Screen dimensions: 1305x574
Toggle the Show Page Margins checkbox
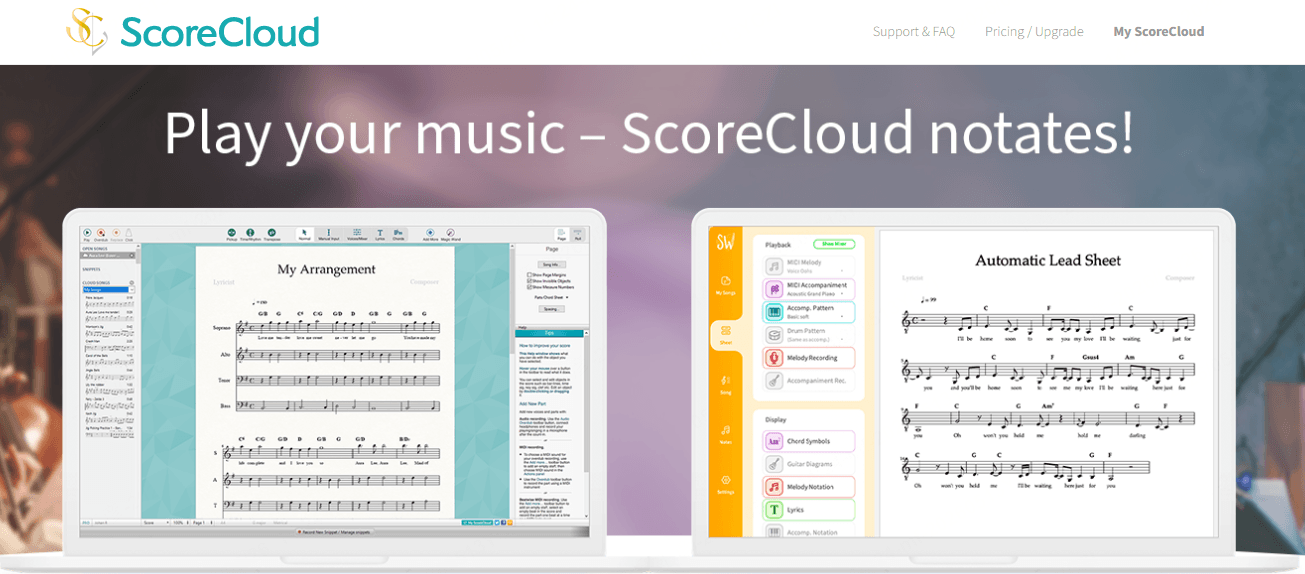(529, 274)
